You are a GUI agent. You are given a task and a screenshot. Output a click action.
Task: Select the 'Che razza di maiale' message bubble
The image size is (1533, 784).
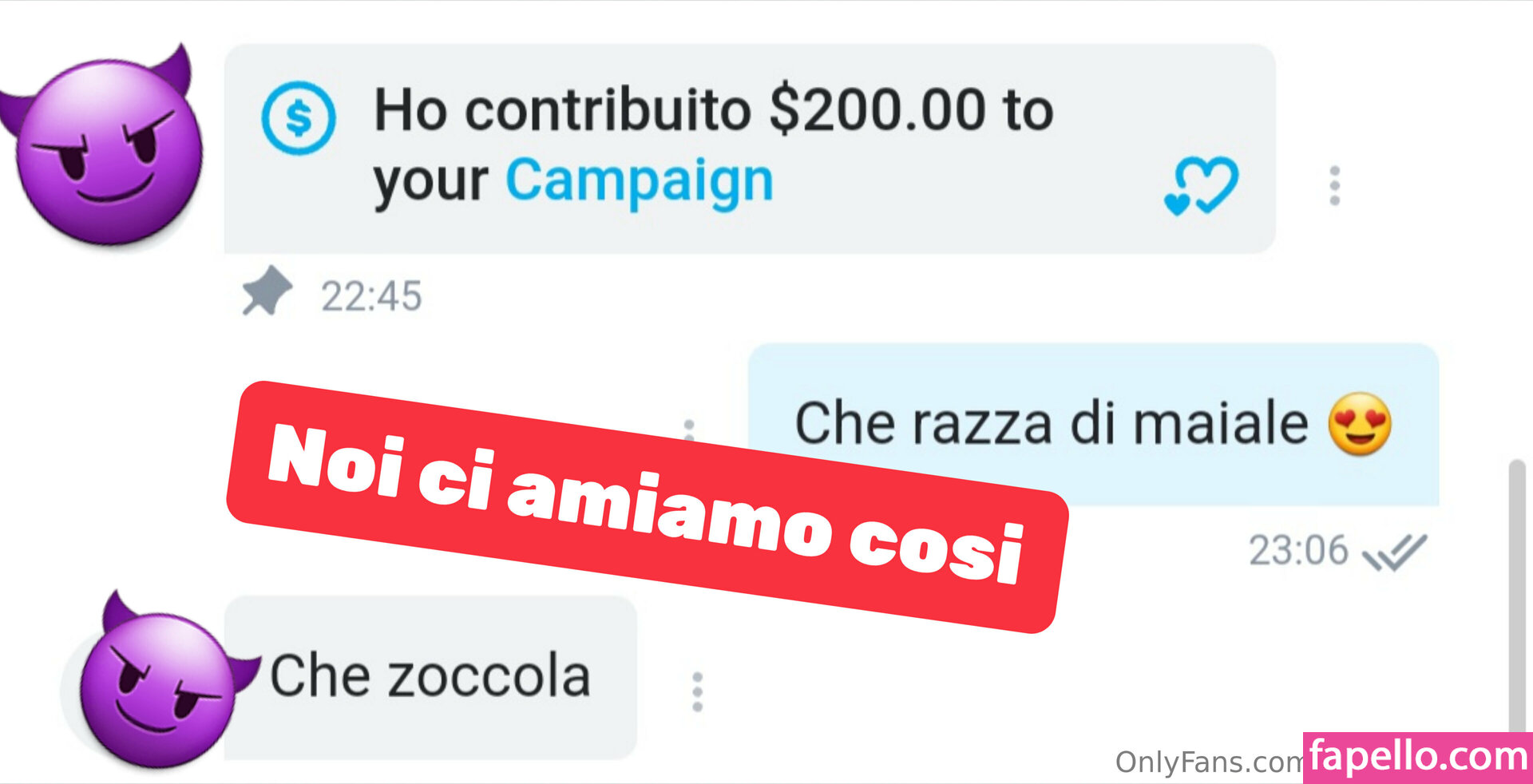(x=1093, y=424)
